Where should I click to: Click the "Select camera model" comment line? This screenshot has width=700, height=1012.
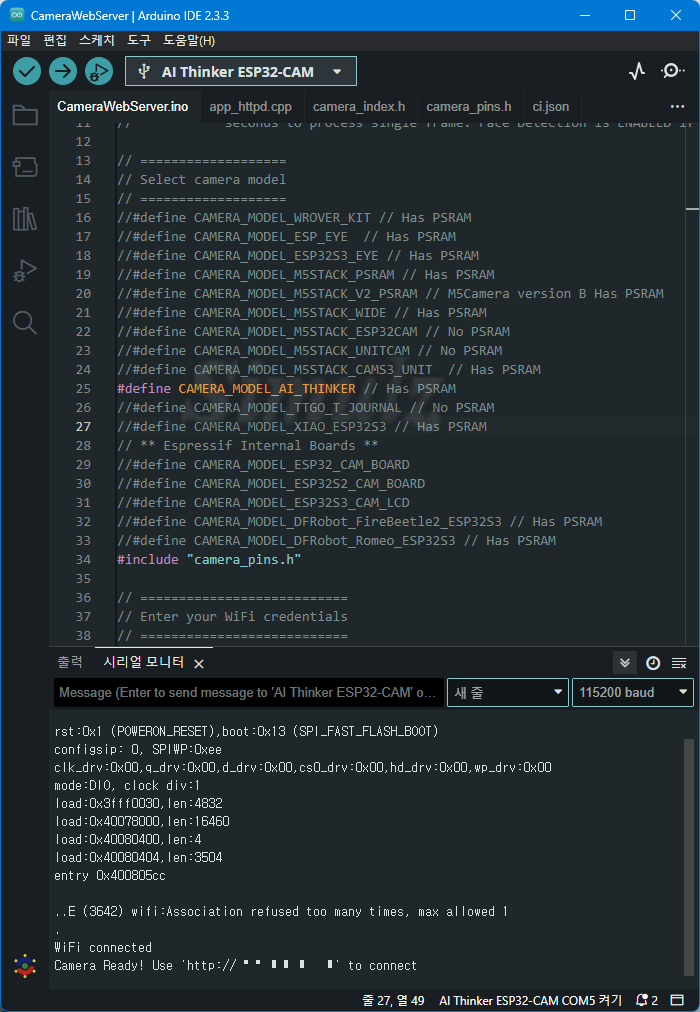coord(201,179)
